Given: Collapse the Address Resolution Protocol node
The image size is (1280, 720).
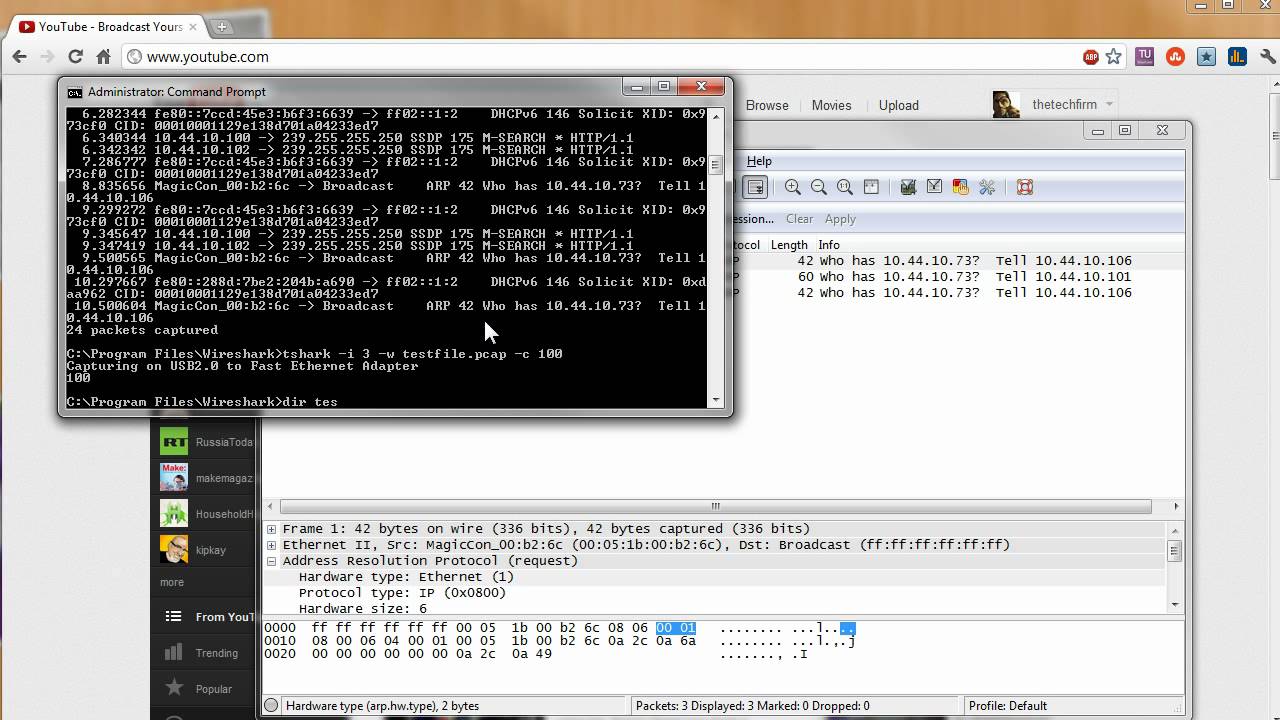Looking at the screenshot, I should pyautogui.click(x=272, y=561).
